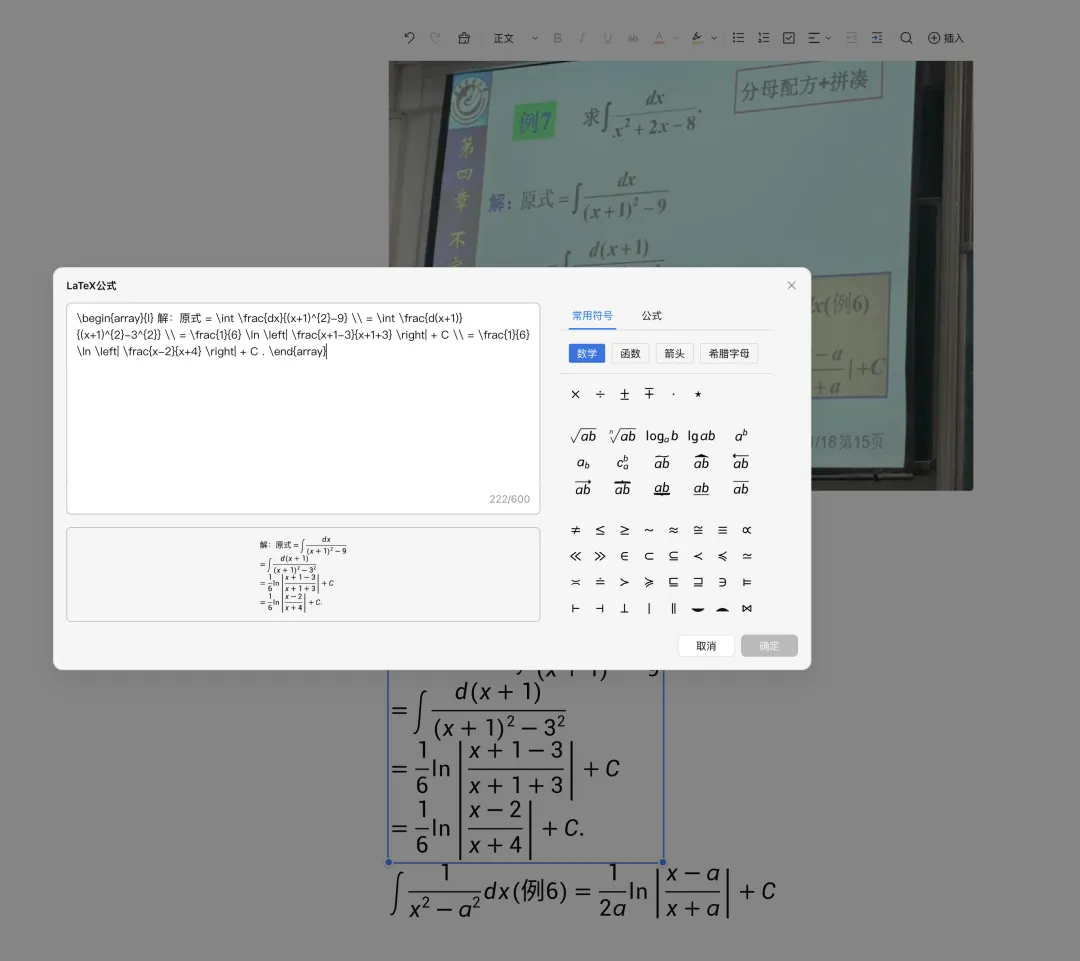This screenshot has width=1080, height=961.
Task: Insert a numbered list
Action: tap(763, 38)
